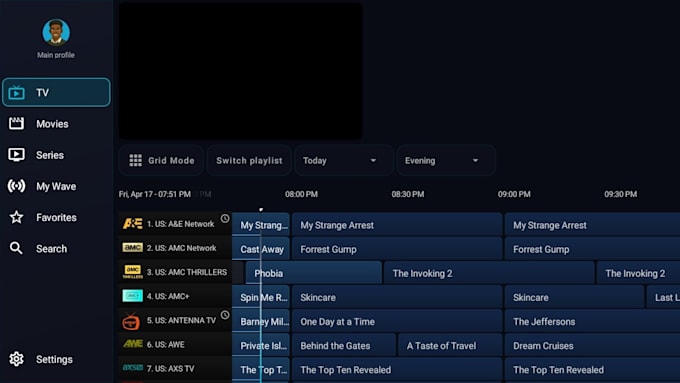Switch to the Movies section label
This screenshot has height=383, width=680.
[52, 124]
